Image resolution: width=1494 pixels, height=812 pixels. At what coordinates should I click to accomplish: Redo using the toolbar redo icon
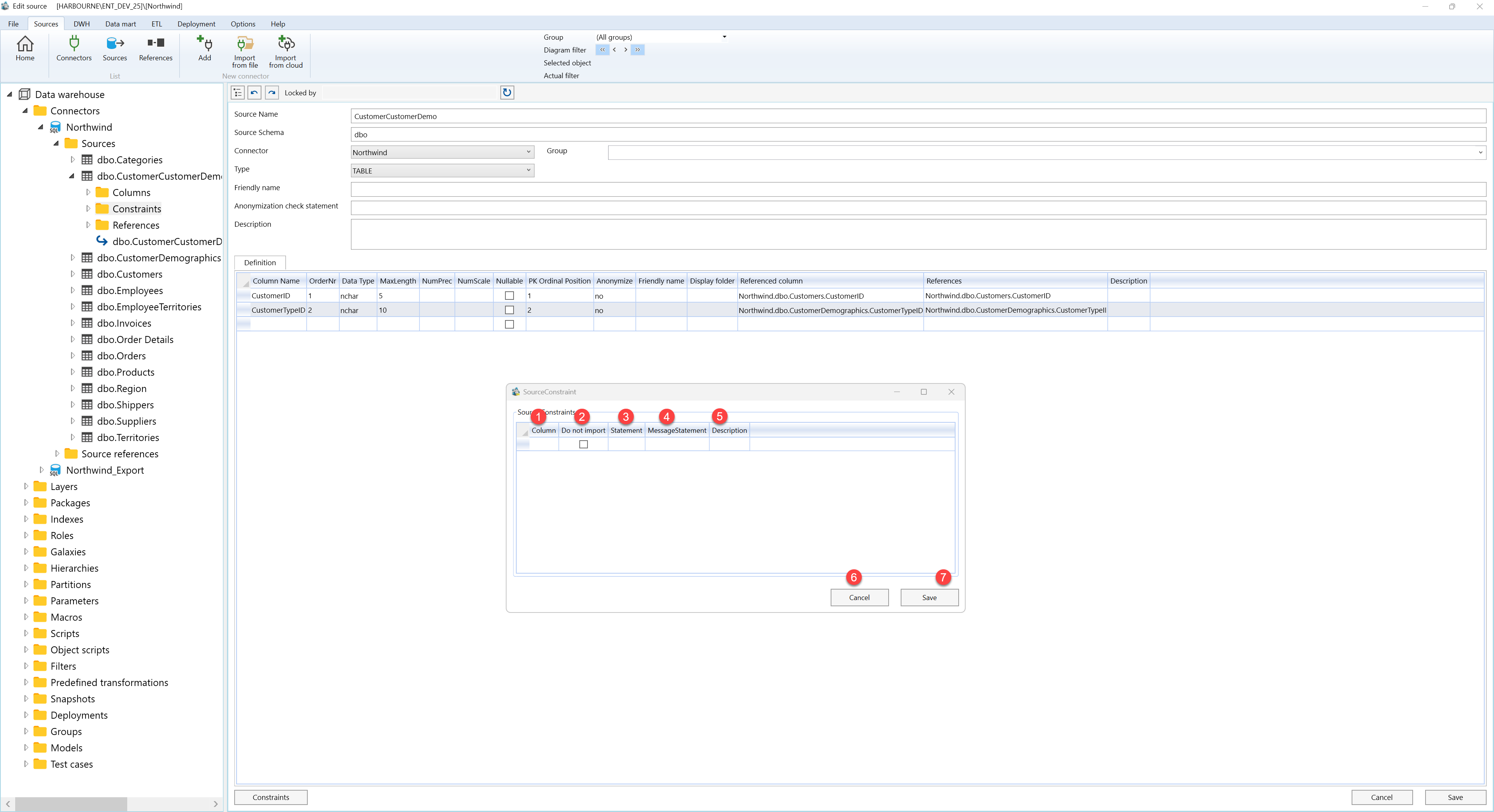point(272,93)
